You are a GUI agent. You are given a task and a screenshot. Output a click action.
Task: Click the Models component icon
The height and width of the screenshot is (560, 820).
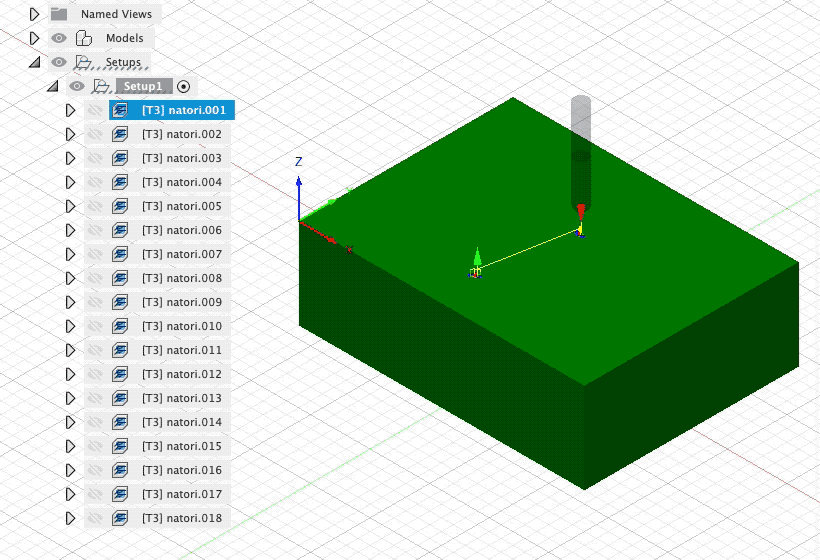[84, 38]
